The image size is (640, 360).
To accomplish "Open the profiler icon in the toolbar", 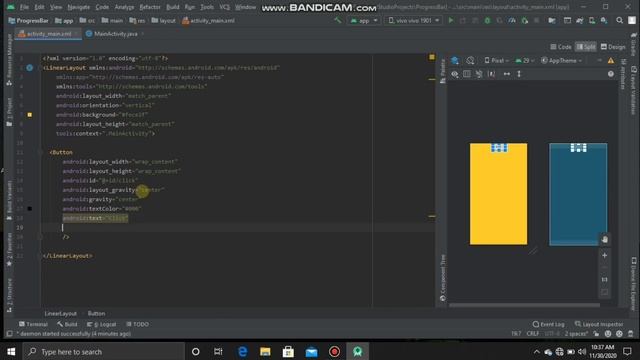I will pyautogui.click(x=512, y=20).
